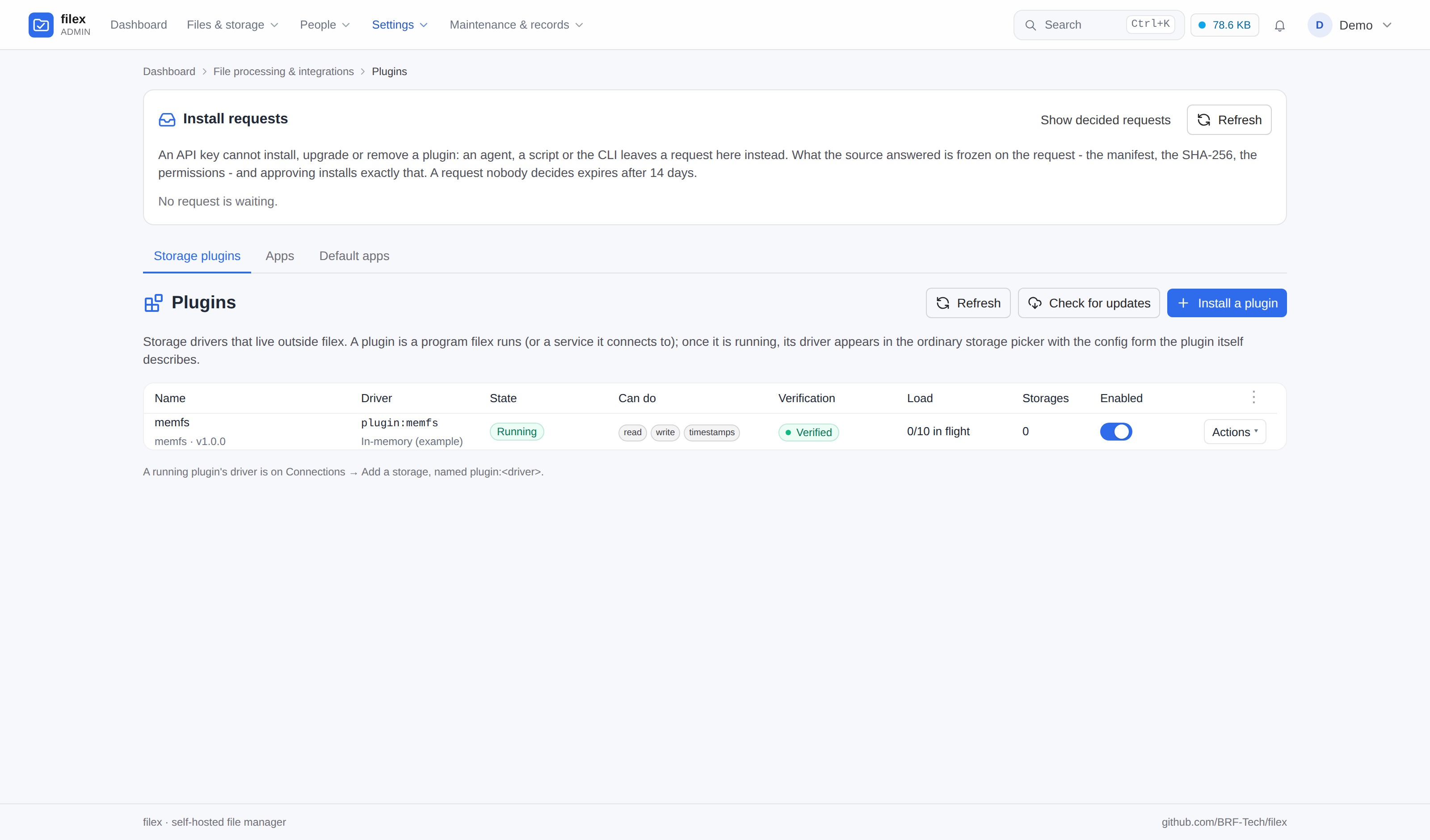Viewport: 1430px width, 840px height.
Task: Expand Files & storage menu
Action: point(233,25)
